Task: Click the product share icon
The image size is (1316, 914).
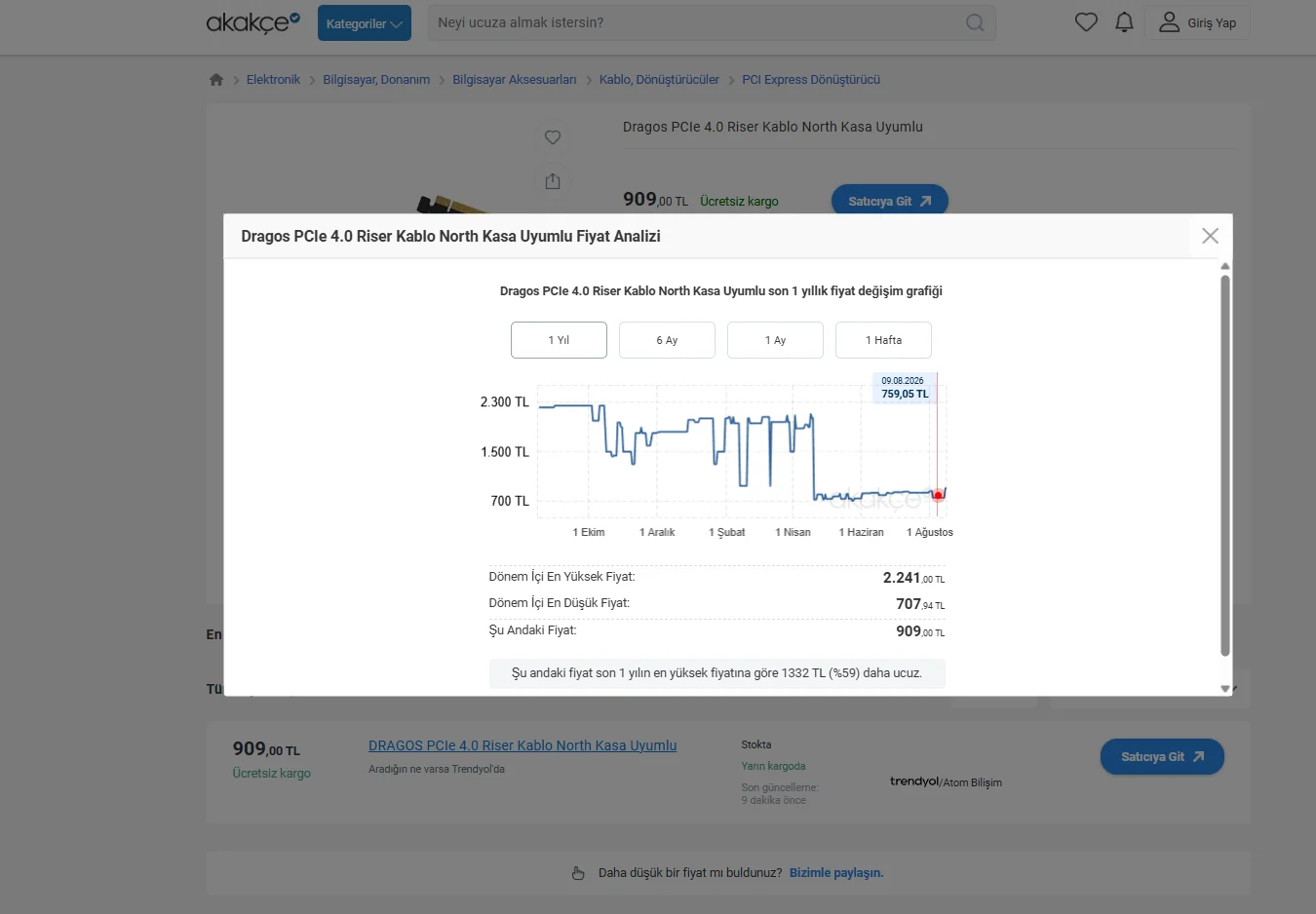Action: point(553,181)
